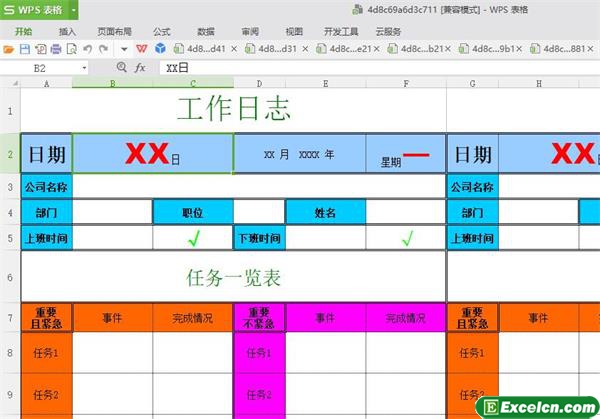Open the 开始 ribbon tab

[x=23, y=31]
